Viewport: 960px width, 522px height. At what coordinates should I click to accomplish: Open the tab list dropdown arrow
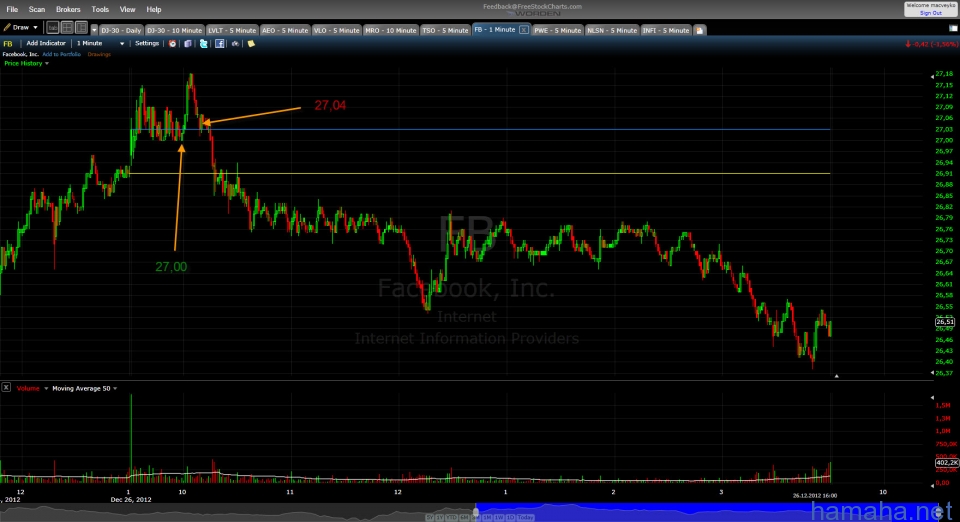click(94, 30)
